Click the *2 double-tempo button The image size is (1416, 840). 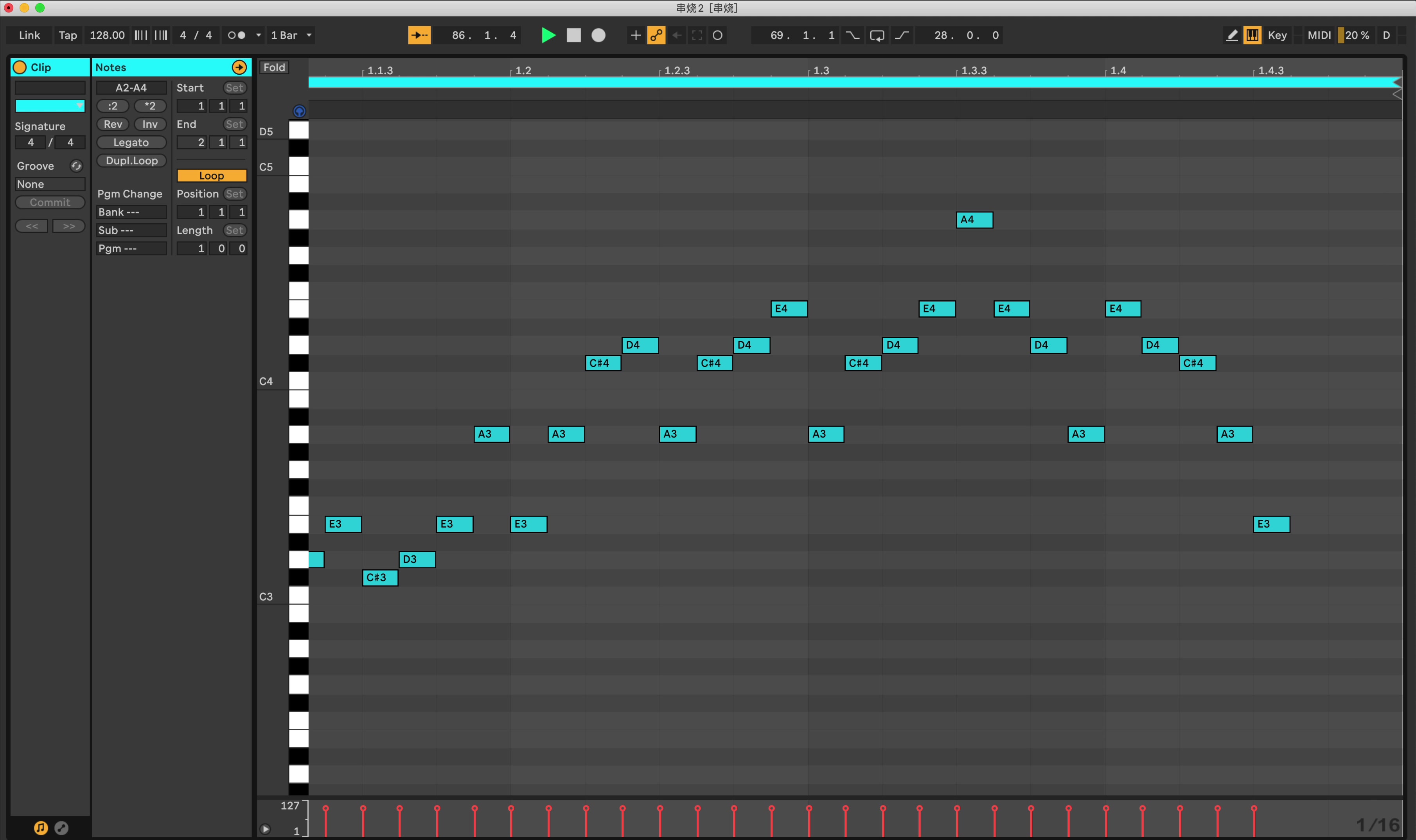pyautogui.click(x=150, y=106)
